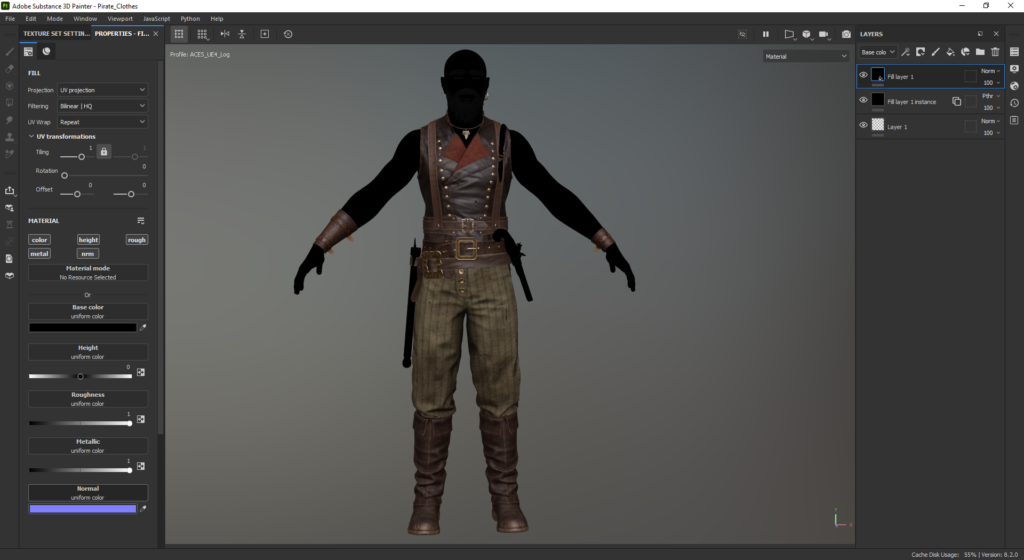Hide the Fill layer 1 instance layer
Screen dimensions: 1024x560
[x=863, y=100]
